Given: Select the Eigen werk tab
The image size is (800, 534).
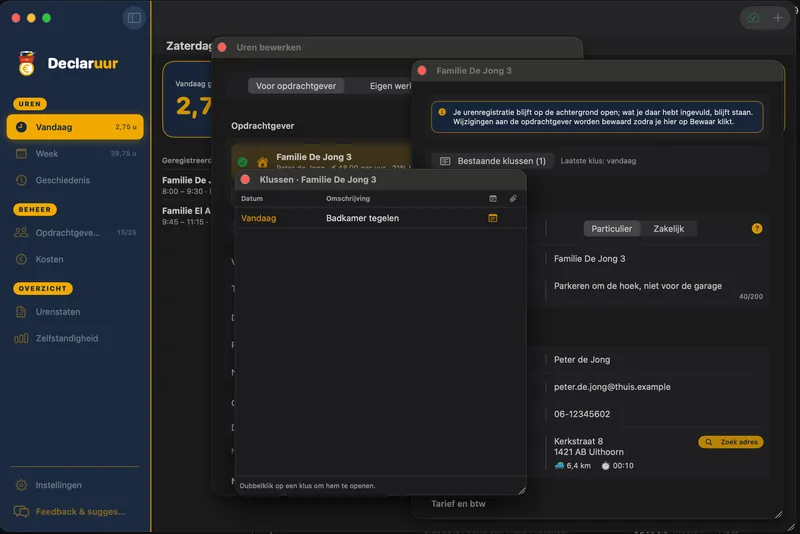Looking at the screenshot, I should (390, 86).
